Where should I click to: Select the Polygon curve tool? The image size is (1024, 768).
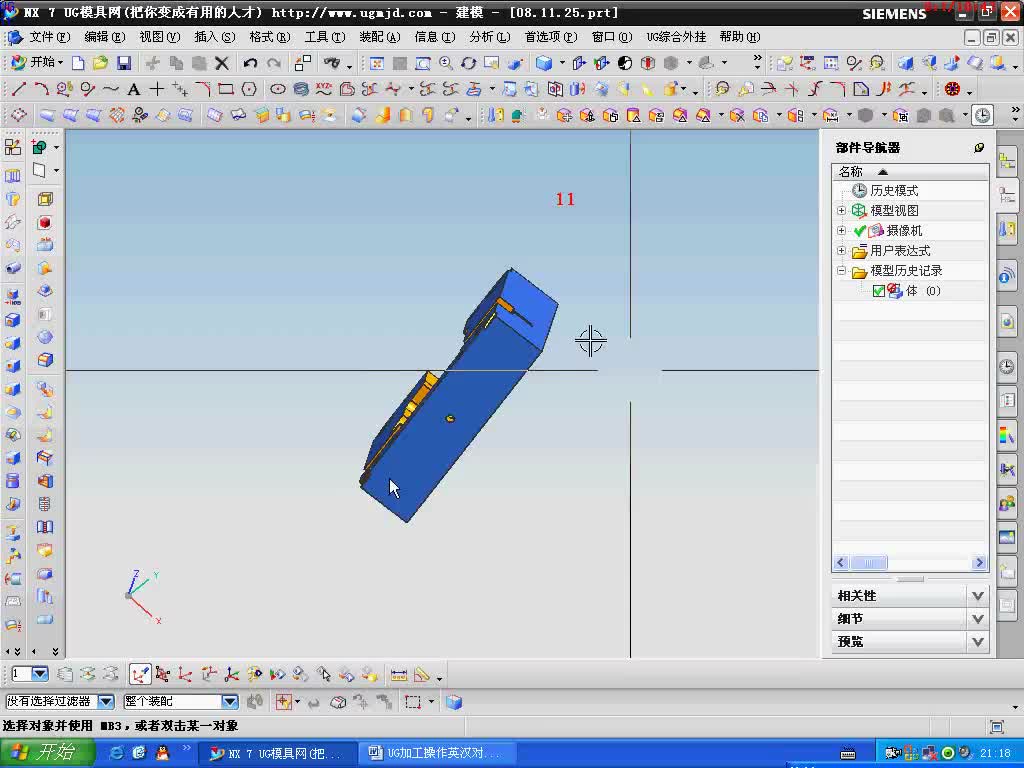[249, 88]
